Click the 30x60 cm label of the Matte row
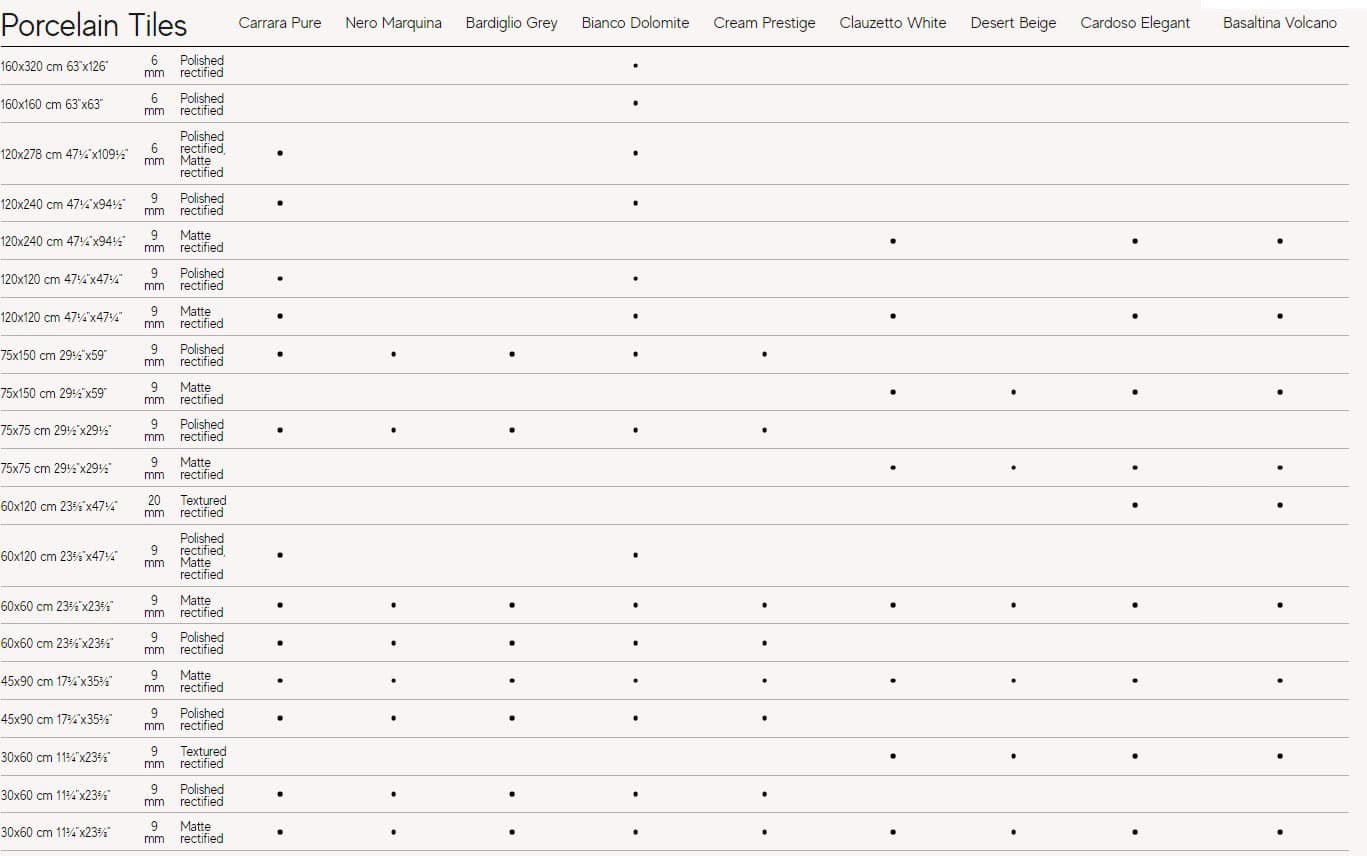The image size is (1367, 856). point(56,832)
